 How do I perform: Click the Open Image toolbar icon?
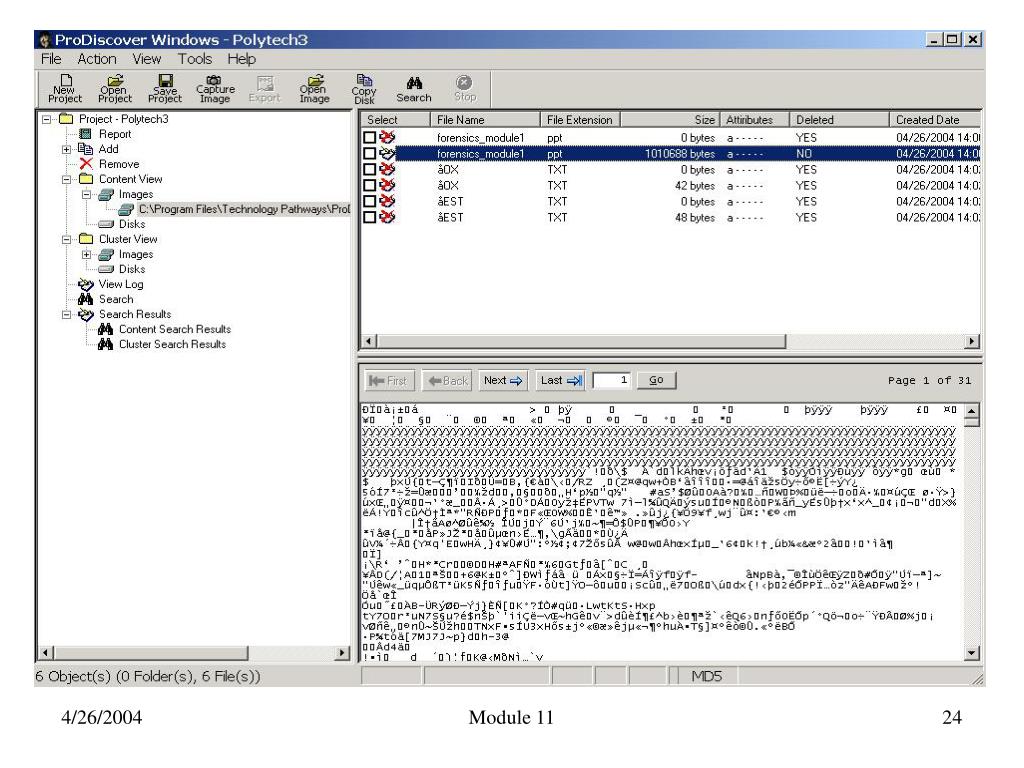click(314, 89)
